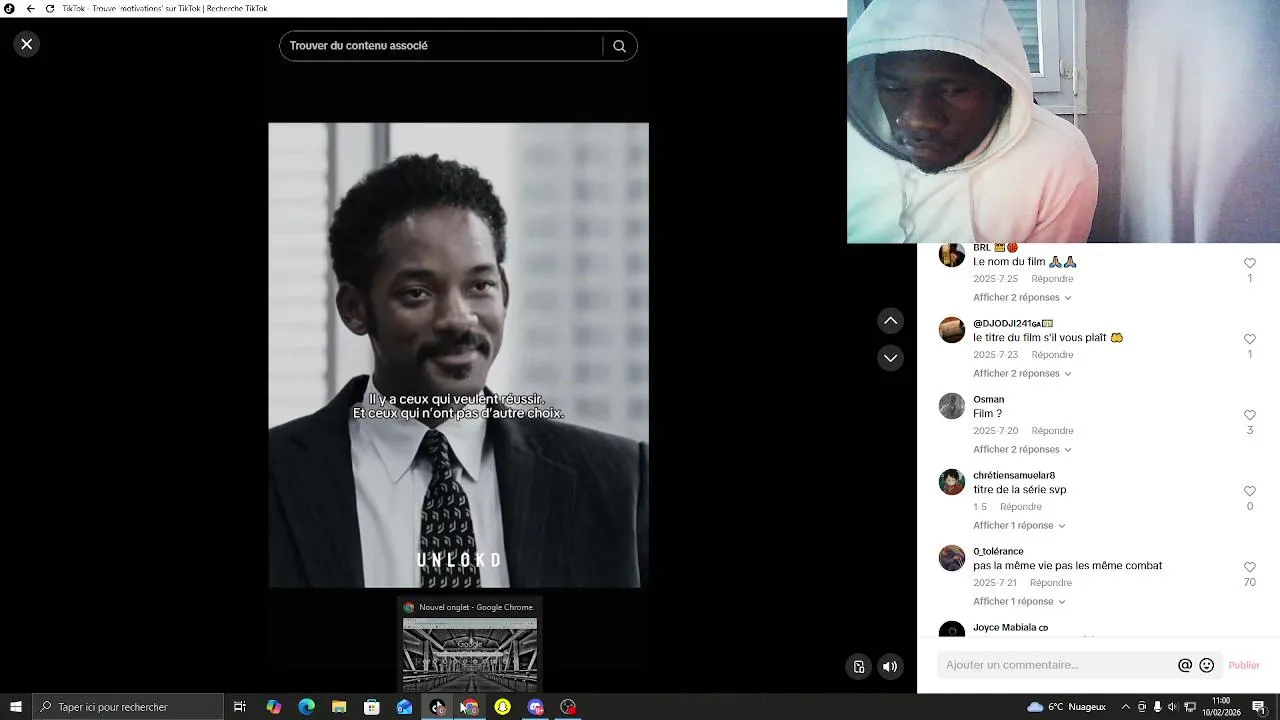
Task: Reload the page with refresh icon
Action: [x=49, y=8]
